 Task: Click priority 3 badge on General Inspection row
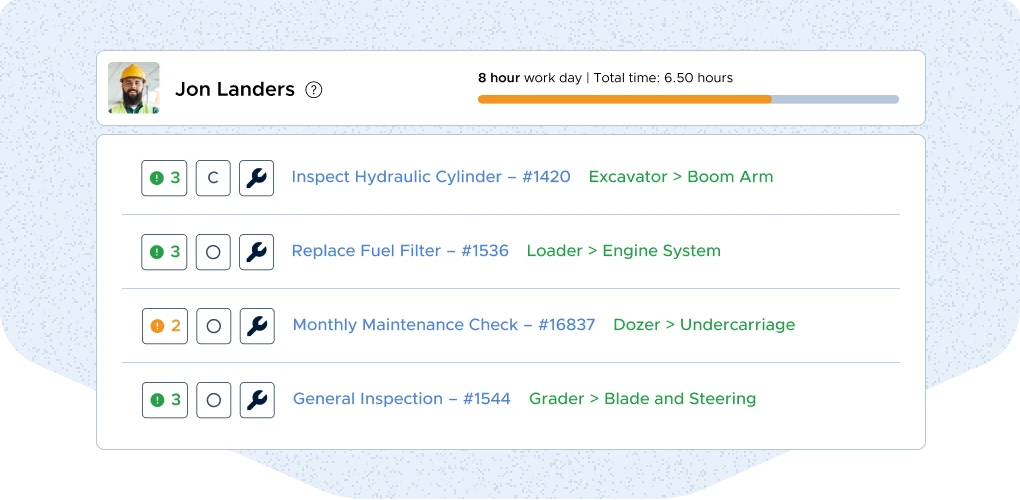(164, 400)
